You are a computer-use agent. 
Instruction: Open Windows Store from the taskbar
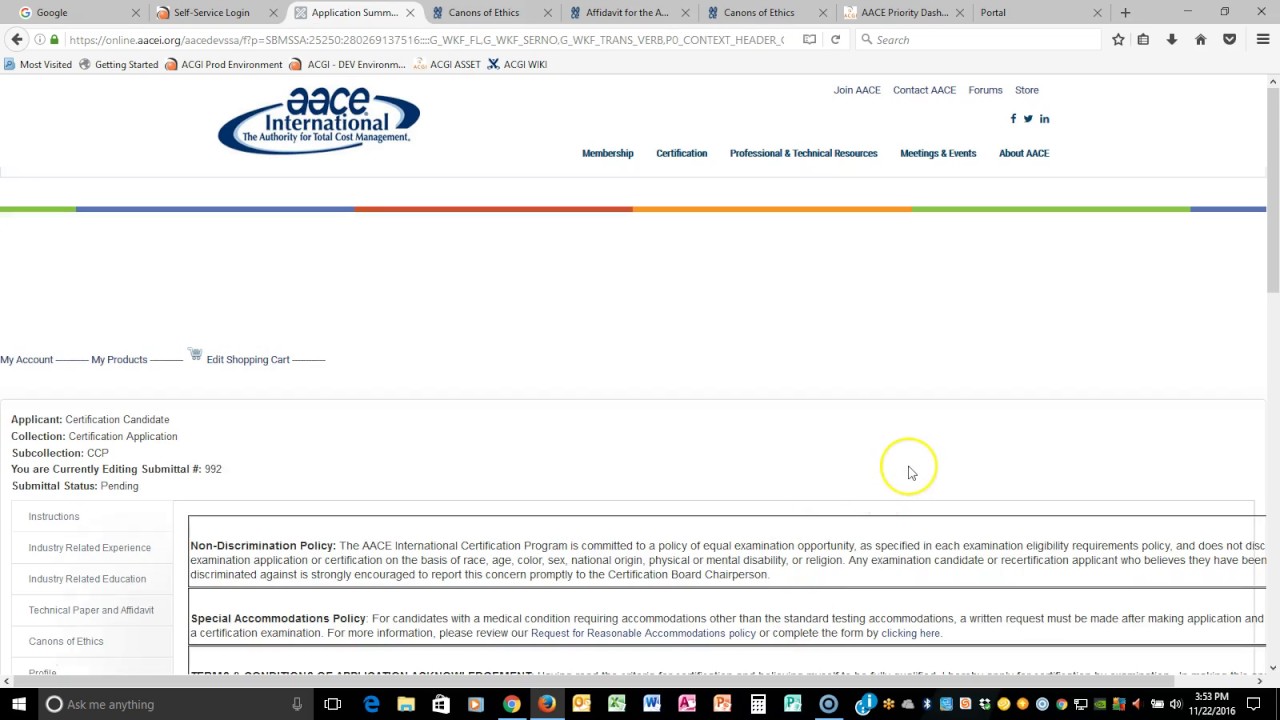[x=441, y=704]
